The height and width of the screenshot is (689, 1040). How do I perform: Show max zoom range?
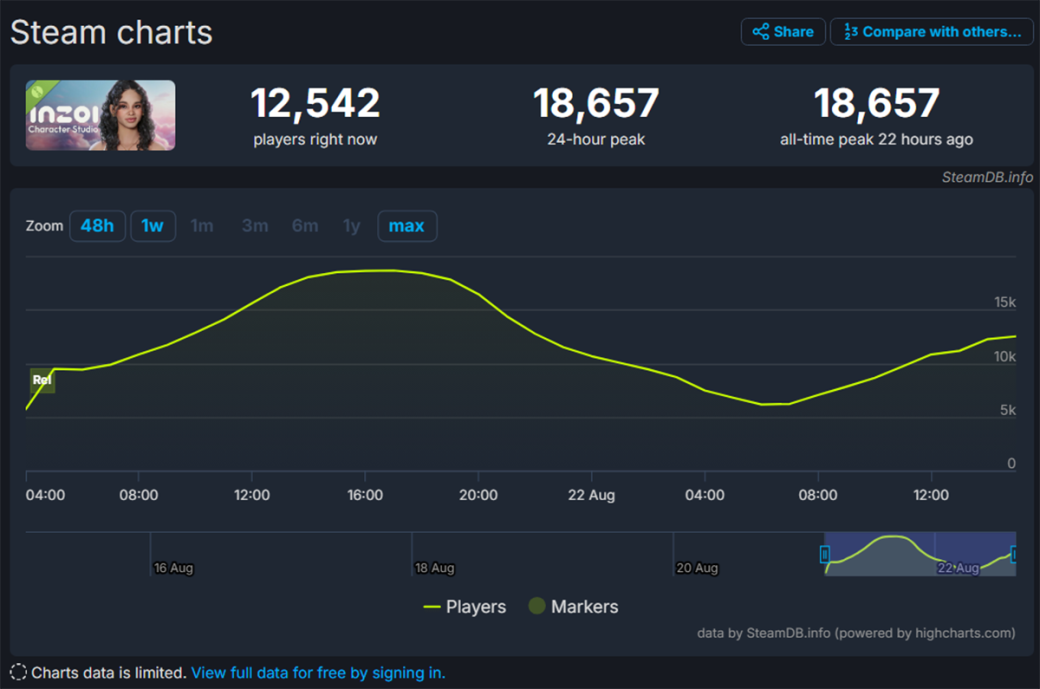407,226
